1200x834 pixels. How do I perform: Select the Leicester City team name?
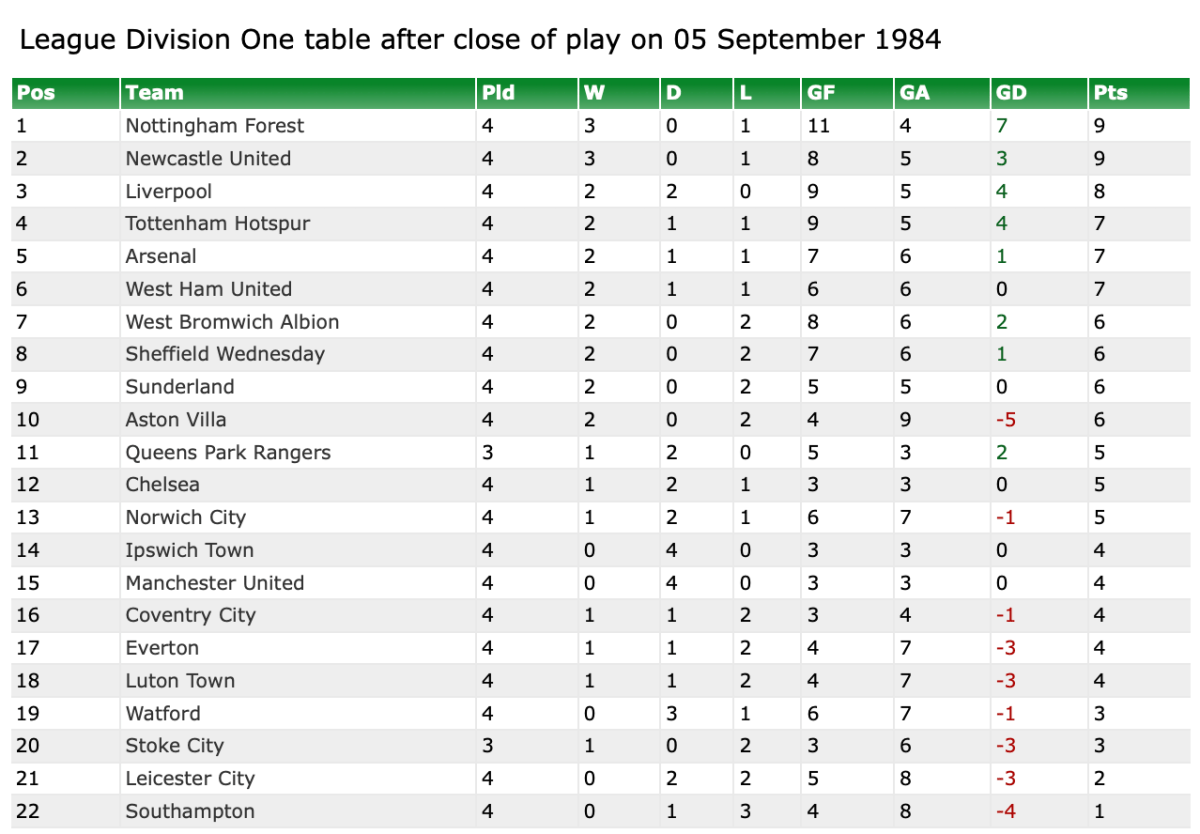click(189, 779)
